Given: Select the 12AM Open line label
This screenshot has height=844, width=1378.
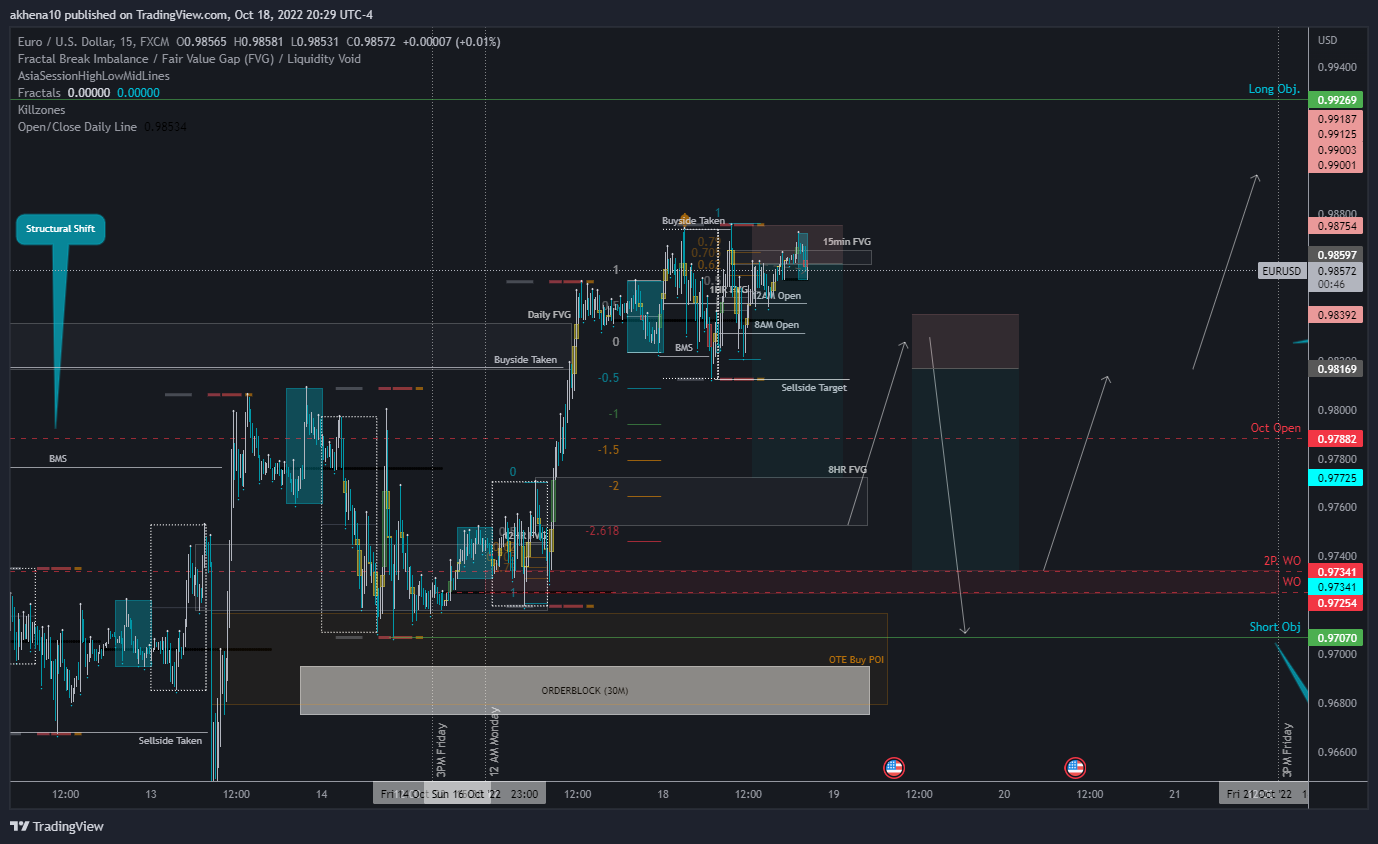Looking at the screenshot, I should tap(777, 296).
